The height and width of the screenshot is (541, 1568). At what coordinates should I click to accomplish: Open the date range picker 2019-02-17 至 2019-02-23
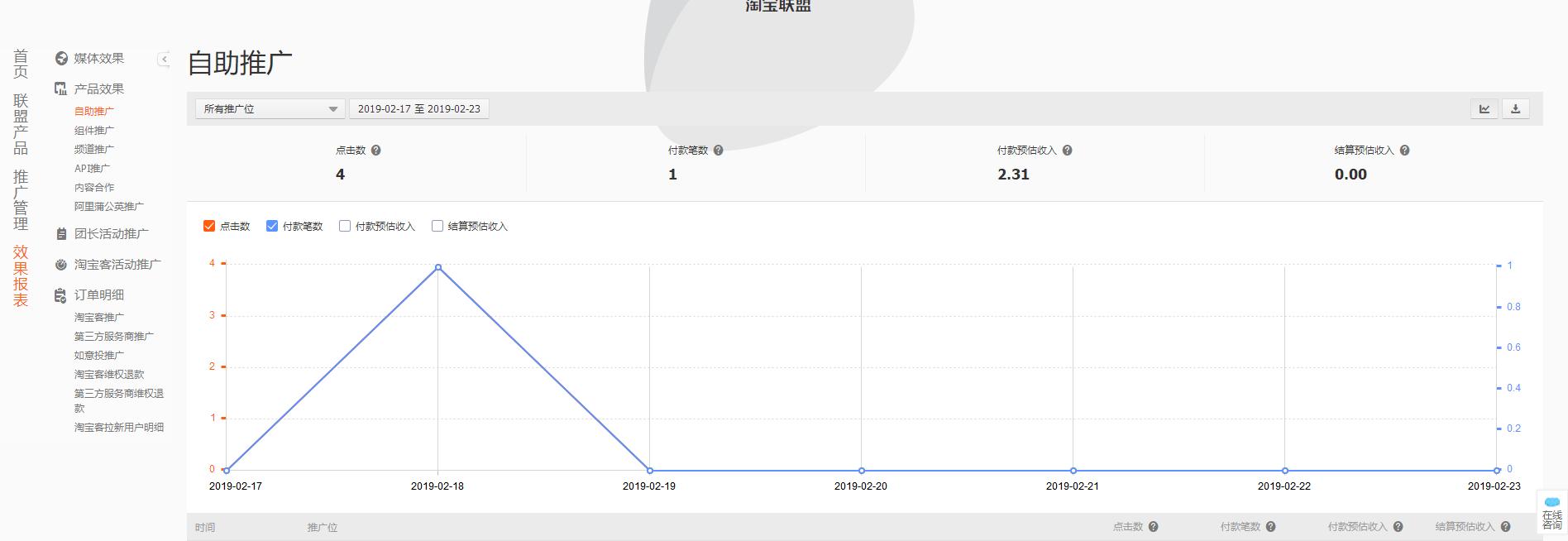pyautogui.click(x=419, y=109)
